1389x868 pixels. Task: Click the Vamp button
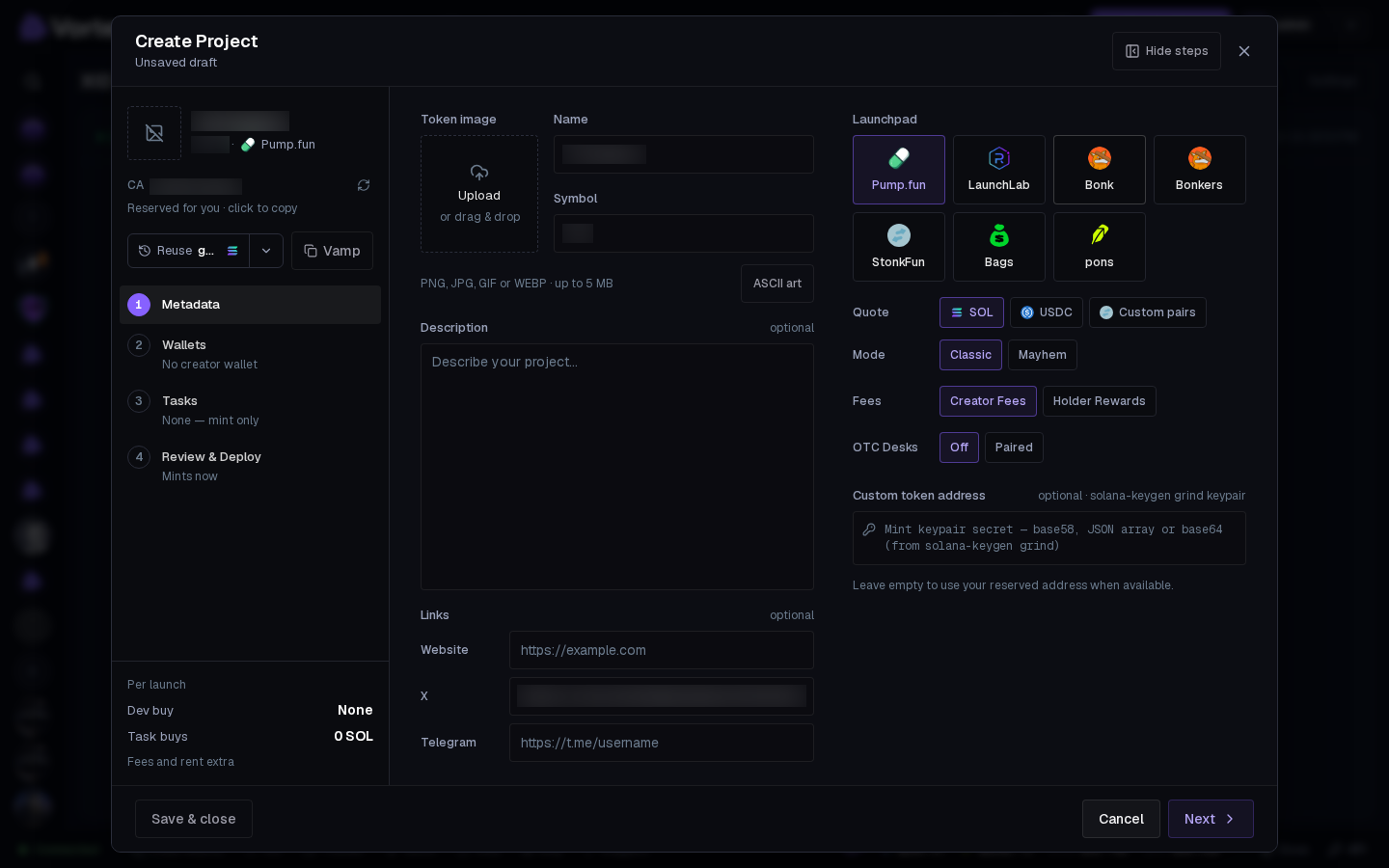coord(332,251)
